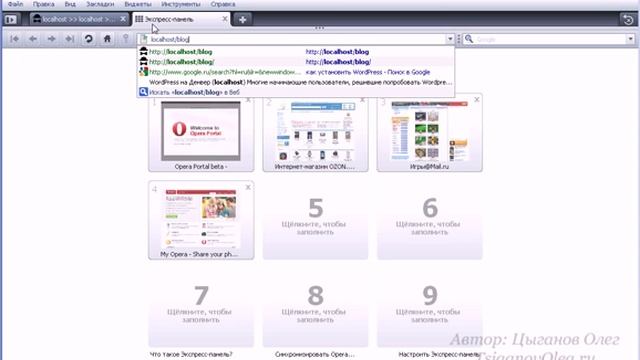Fill empty speed dial slot 9
The image size is (640, 360).
429,308
